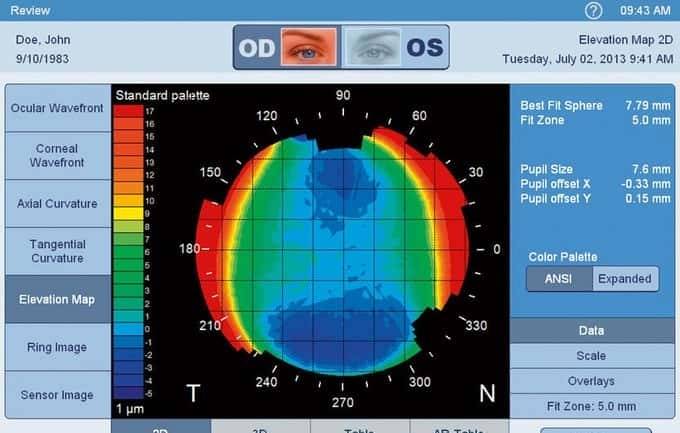Show the Sensor Image view
680x433 pixels.
click(x=58, y=395)
